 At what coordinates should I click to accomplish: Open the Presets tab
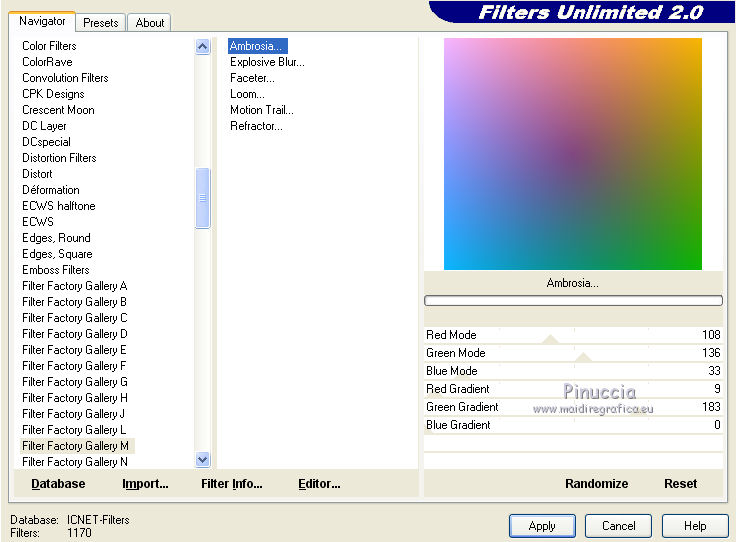(x=100, y=23)
